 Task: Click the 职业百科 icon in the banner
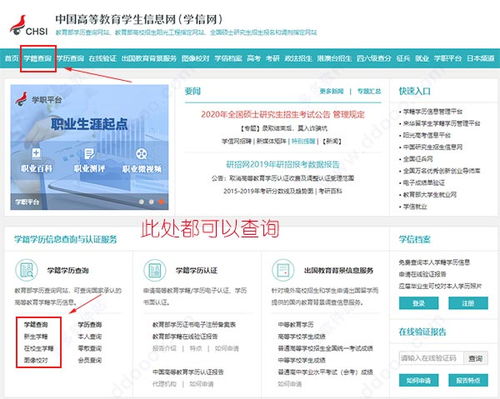click(36, 153)
